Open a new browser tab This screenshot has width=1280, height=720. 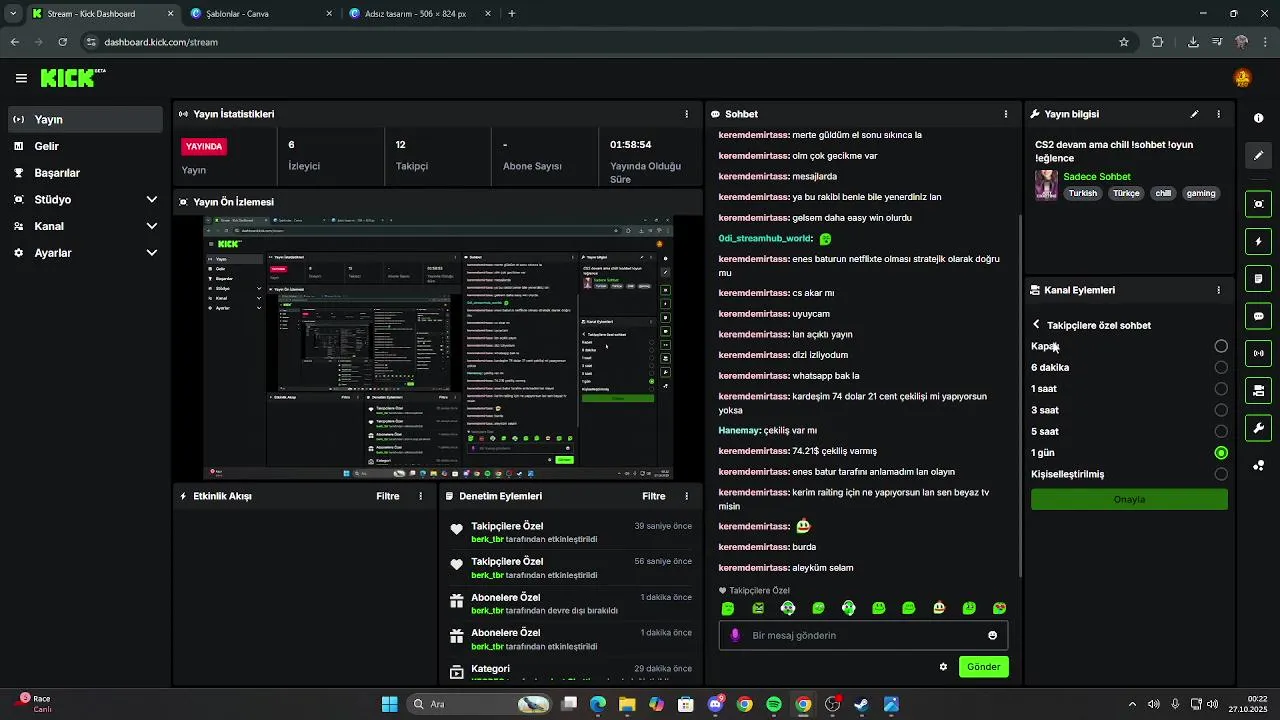(x=512, y=14)
